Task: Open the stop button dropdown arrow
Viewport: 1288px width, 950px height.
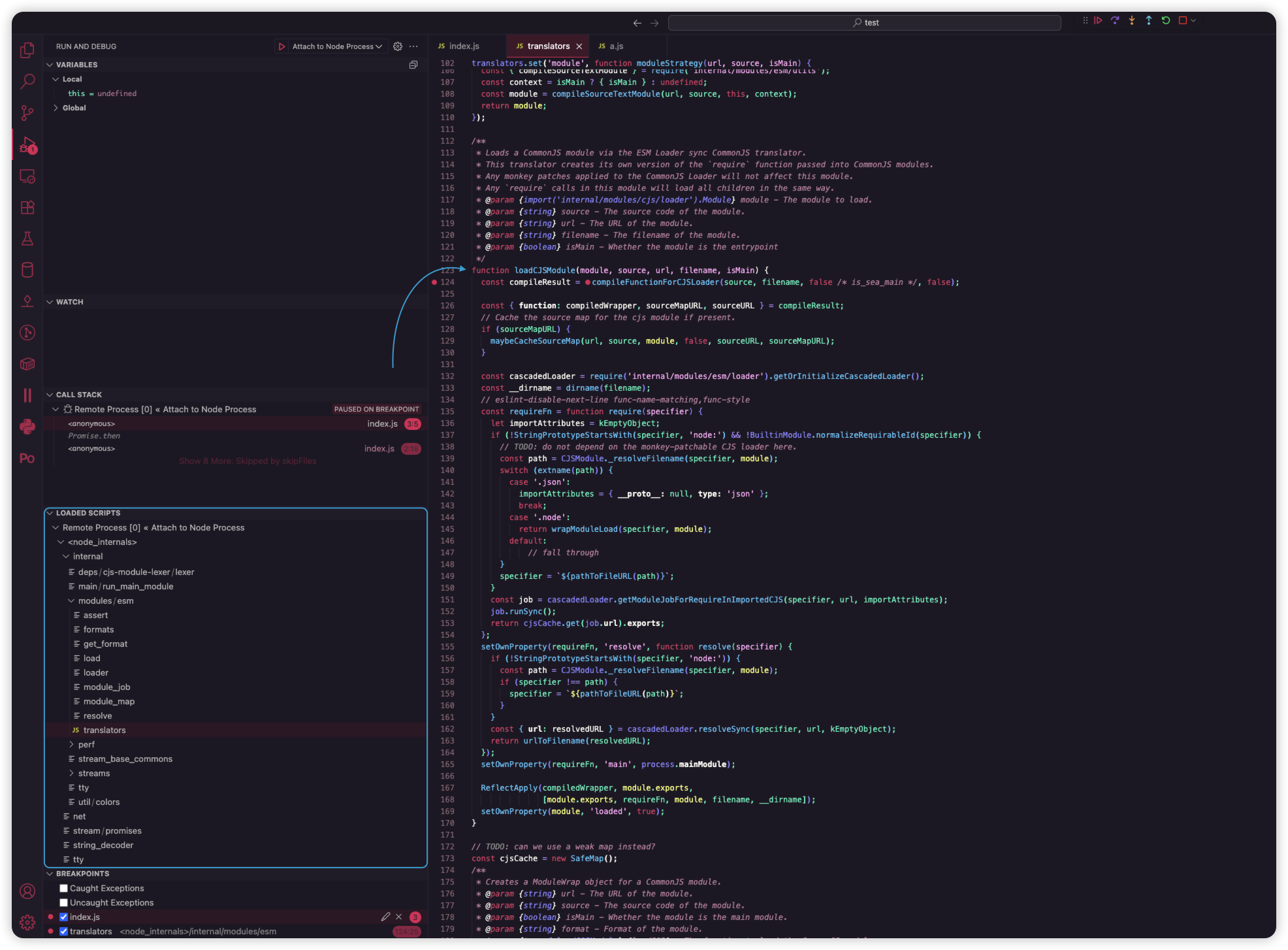Action: click(x=1193, y=21)
